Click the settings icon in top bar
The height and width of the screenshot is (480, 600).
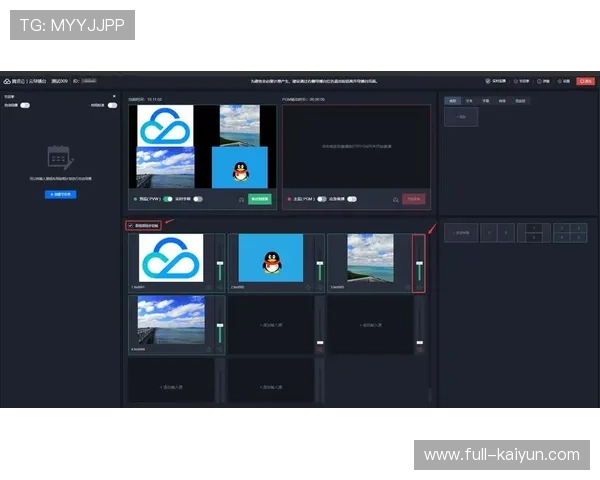pos(559,80)
